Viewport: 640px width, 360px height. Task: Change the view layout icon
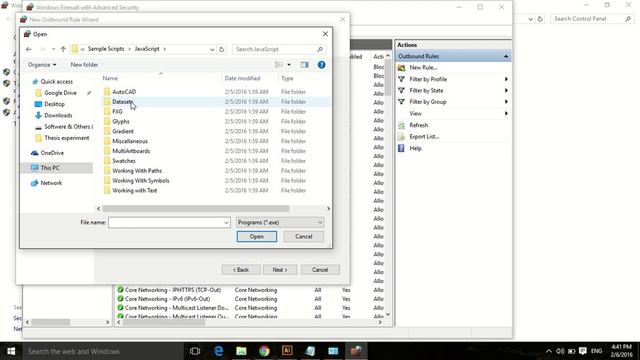279,64
